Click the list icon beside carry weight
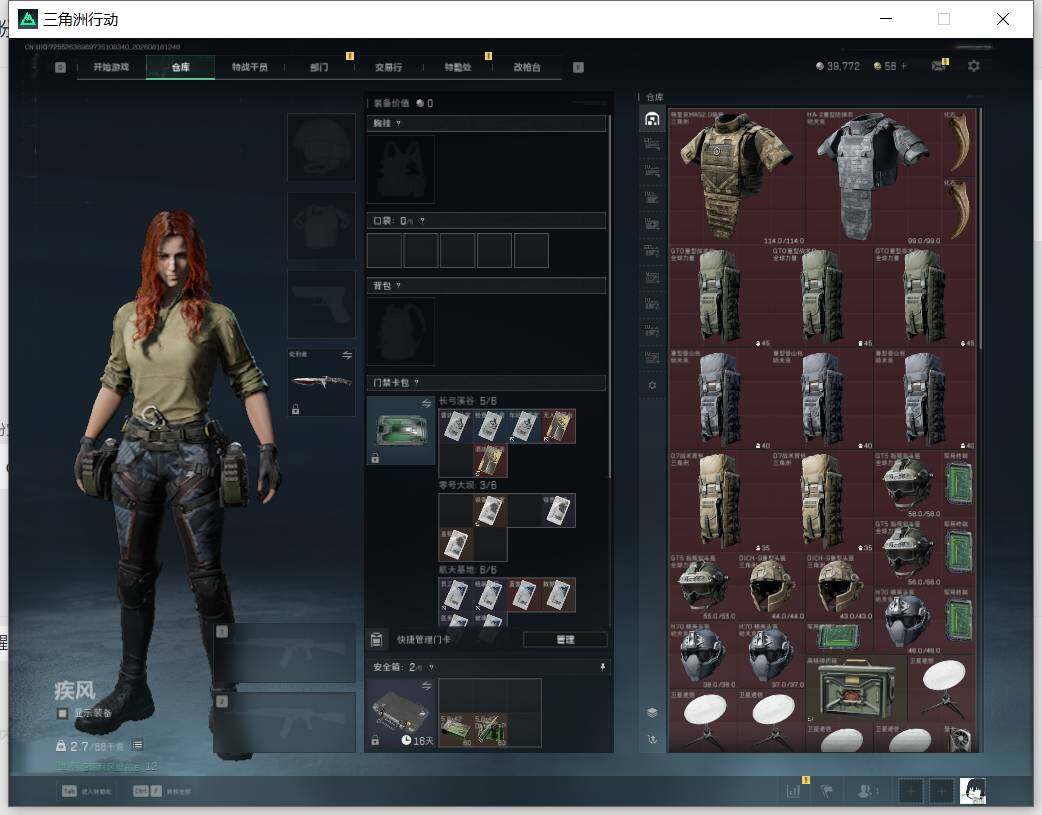The image size is (1042, 815). pyautogui.click(x=137, y=745)
